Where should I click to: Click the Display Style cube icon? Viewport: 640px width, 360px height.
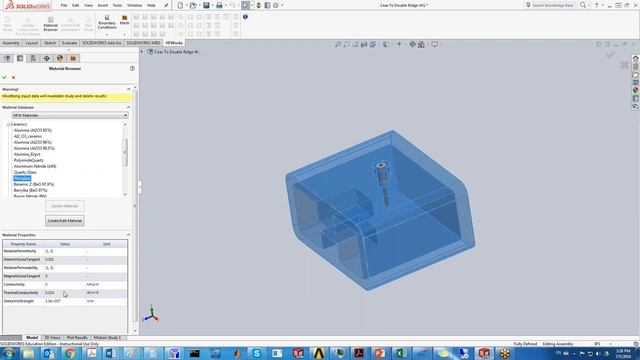[386, 44]
